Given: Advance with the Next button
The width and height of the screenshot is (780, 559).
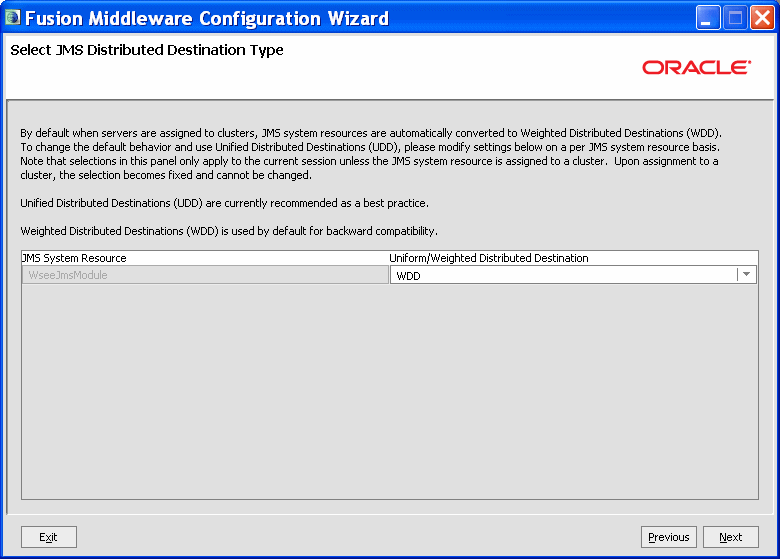Looking at the screenshot, I should pos(731,537).
